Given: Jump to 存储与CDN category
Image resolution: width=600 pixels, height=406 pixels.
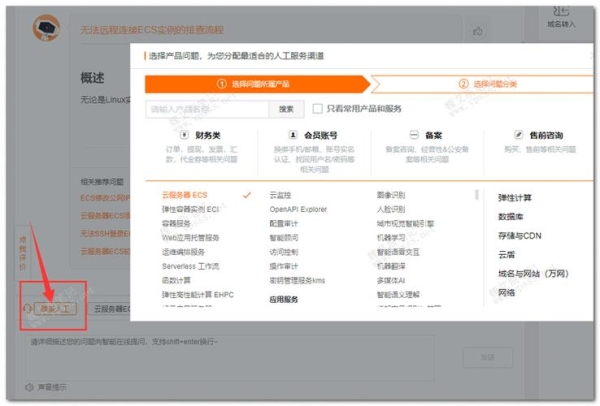Looking at the screenshot, I should [x=520, y=236].
